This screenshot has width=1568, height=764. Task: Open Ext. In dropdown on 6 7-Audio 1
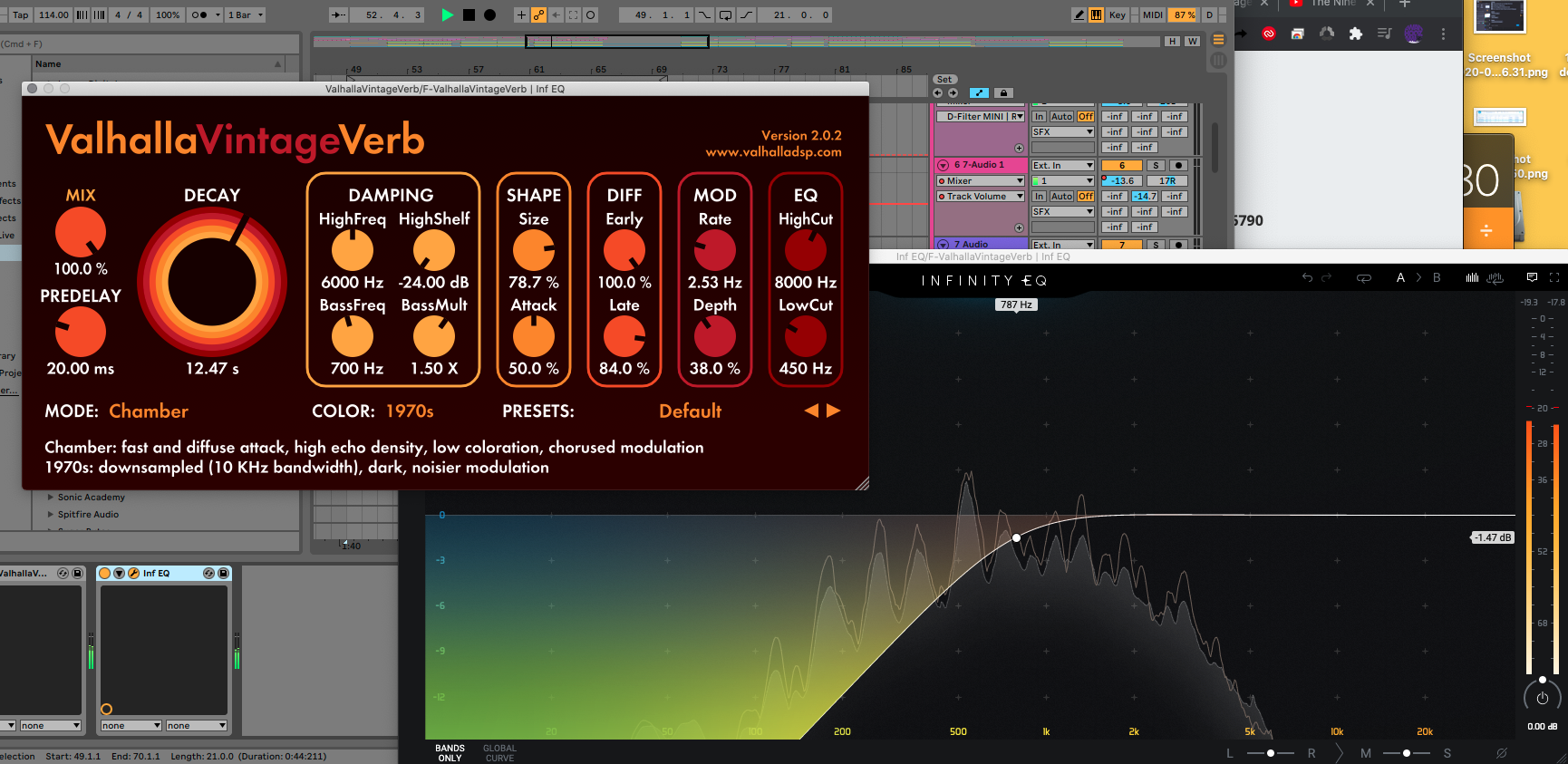[1062, 166]
